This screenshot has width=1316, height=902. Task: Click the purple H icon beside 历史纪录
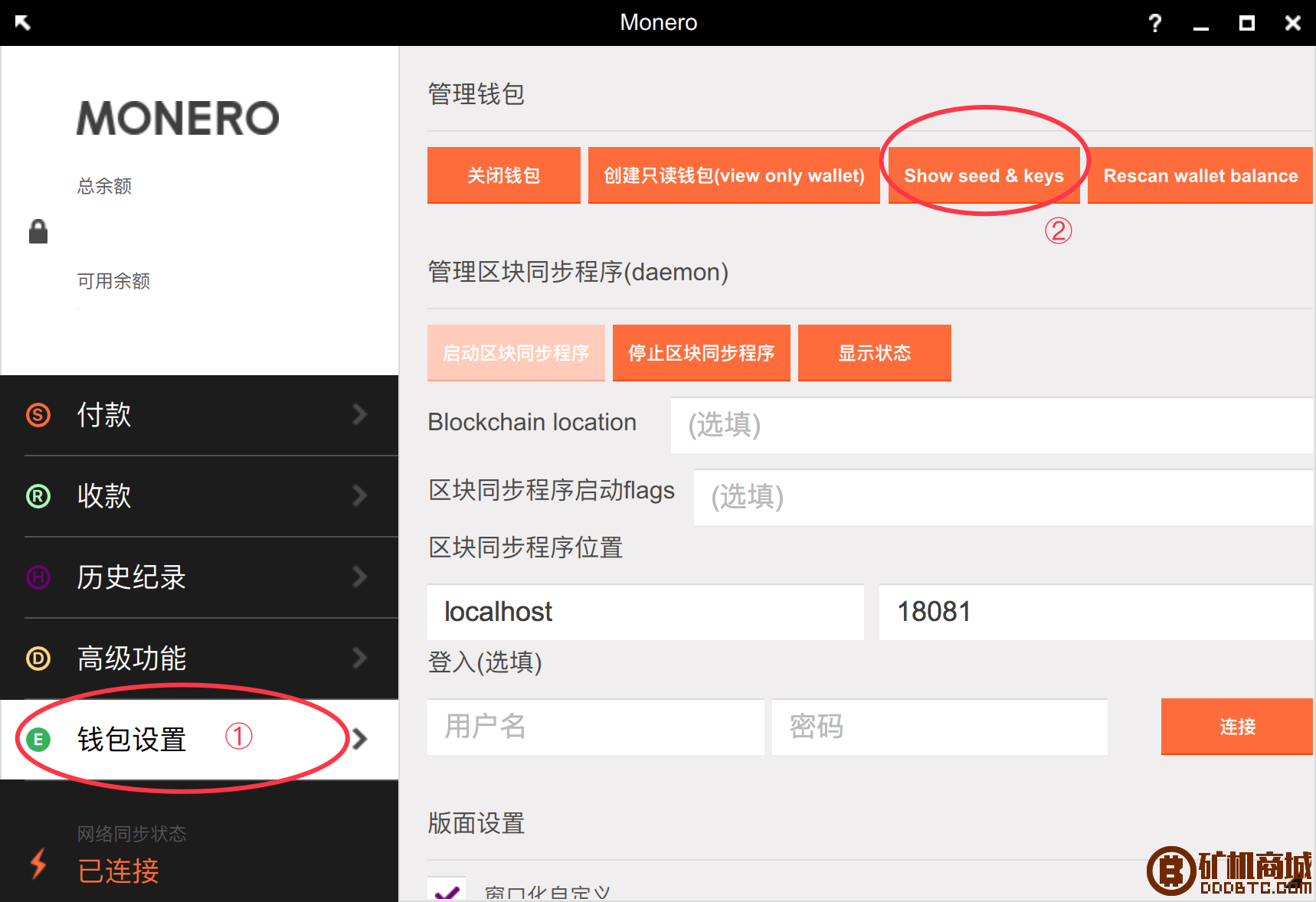tap(38, 577)
